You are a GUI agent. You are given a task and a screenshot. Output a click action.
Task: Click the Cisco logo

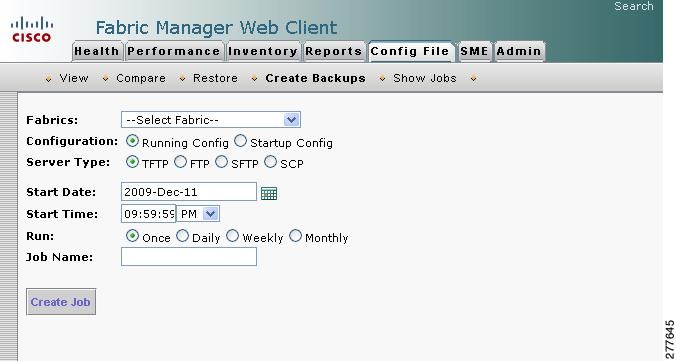pos(32,29)
